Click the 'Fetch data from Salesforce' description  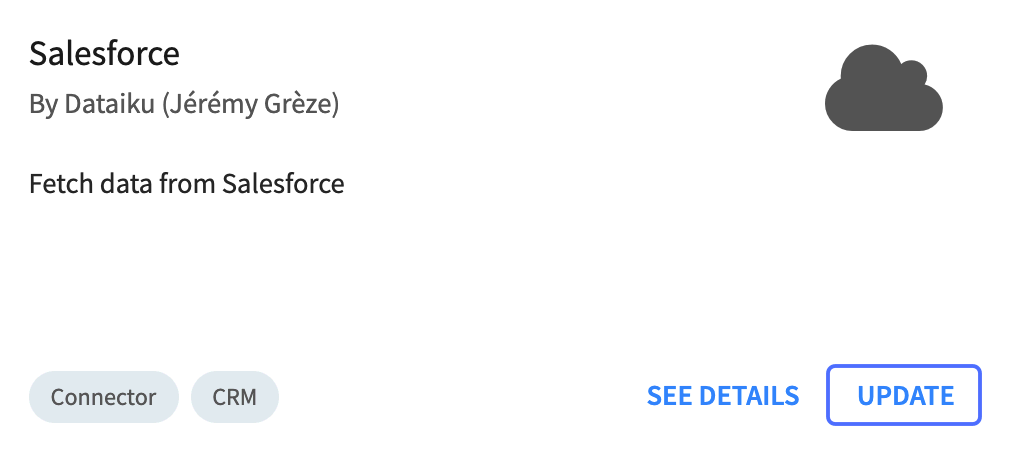click(187, 184)
